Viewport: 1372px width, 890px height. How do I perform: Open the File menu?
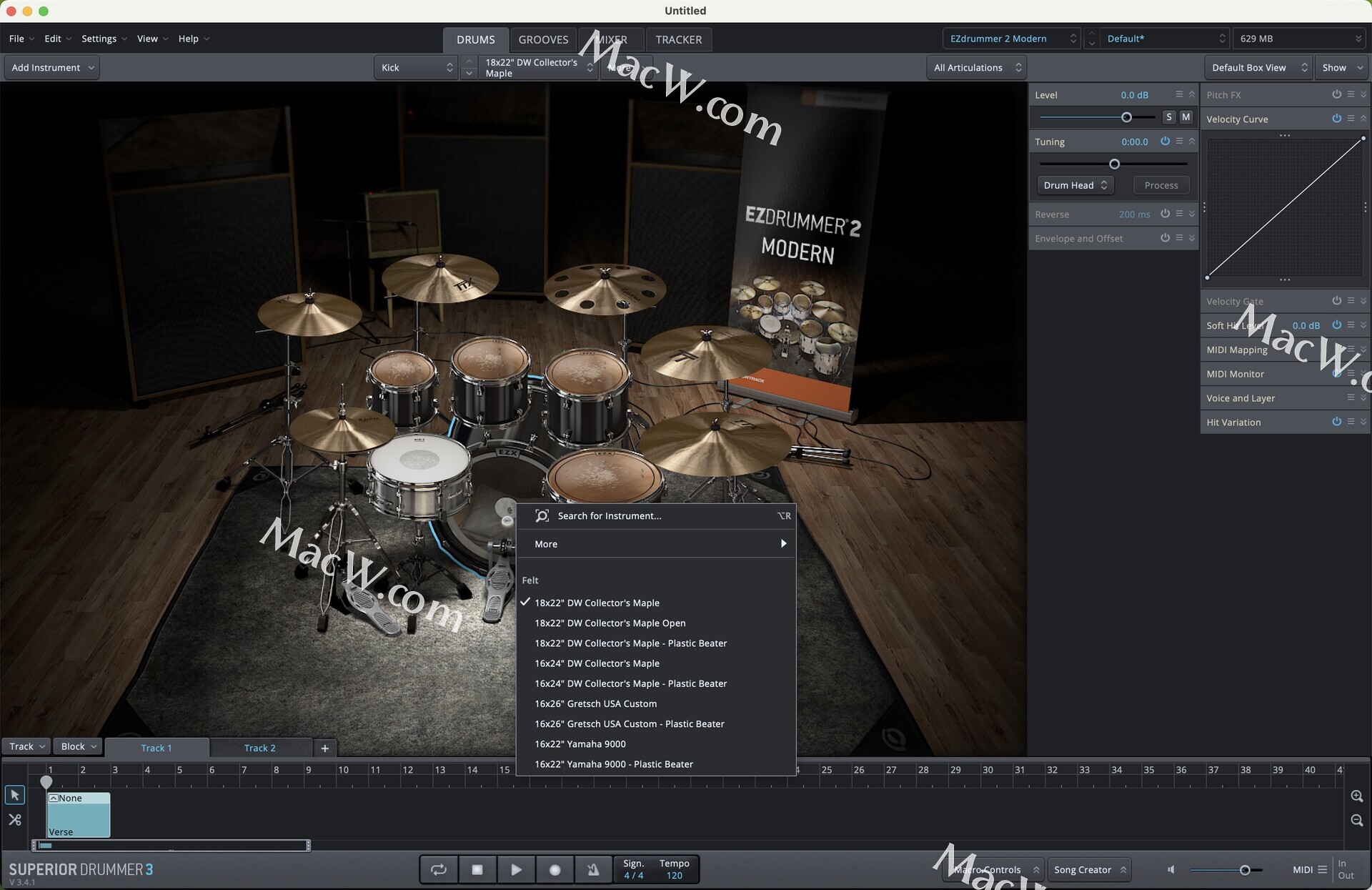(x=21, y=39)
